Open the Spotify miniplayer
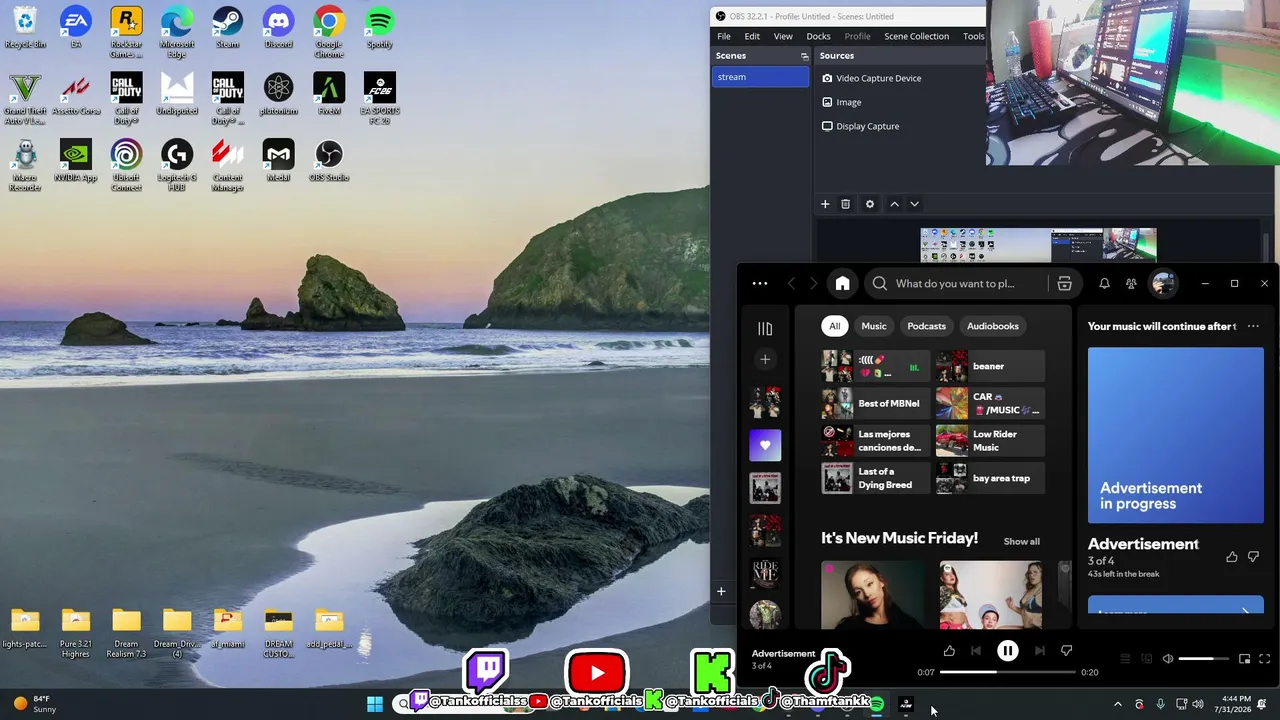1280x720 pixels. pyautogui.click(x=1244, y=659)
